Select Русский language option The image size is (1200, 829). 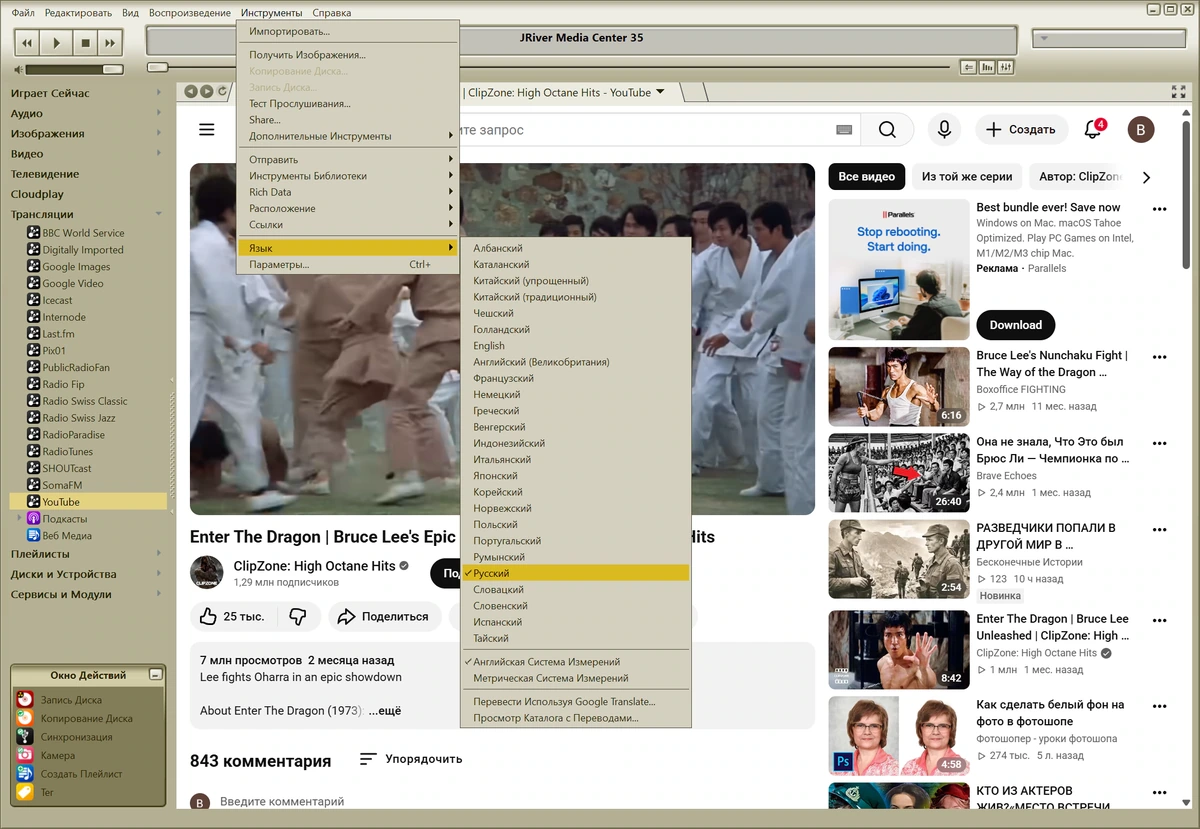[577, 573]
